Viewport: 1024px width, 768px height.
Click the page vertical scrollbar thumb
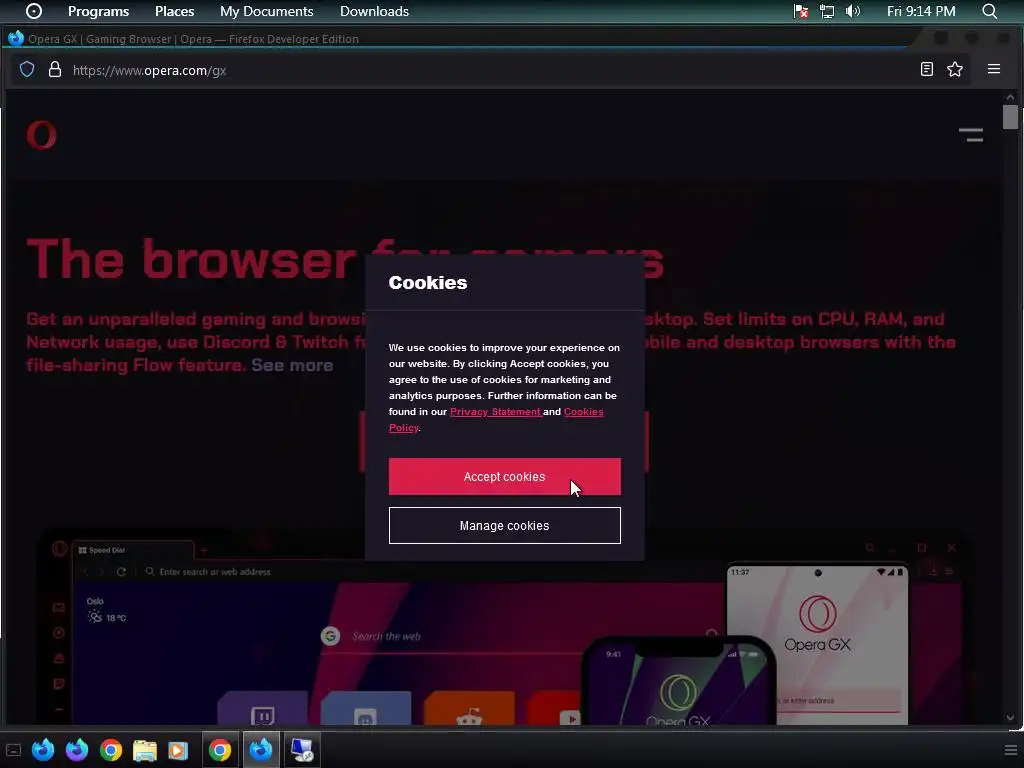1010,118
